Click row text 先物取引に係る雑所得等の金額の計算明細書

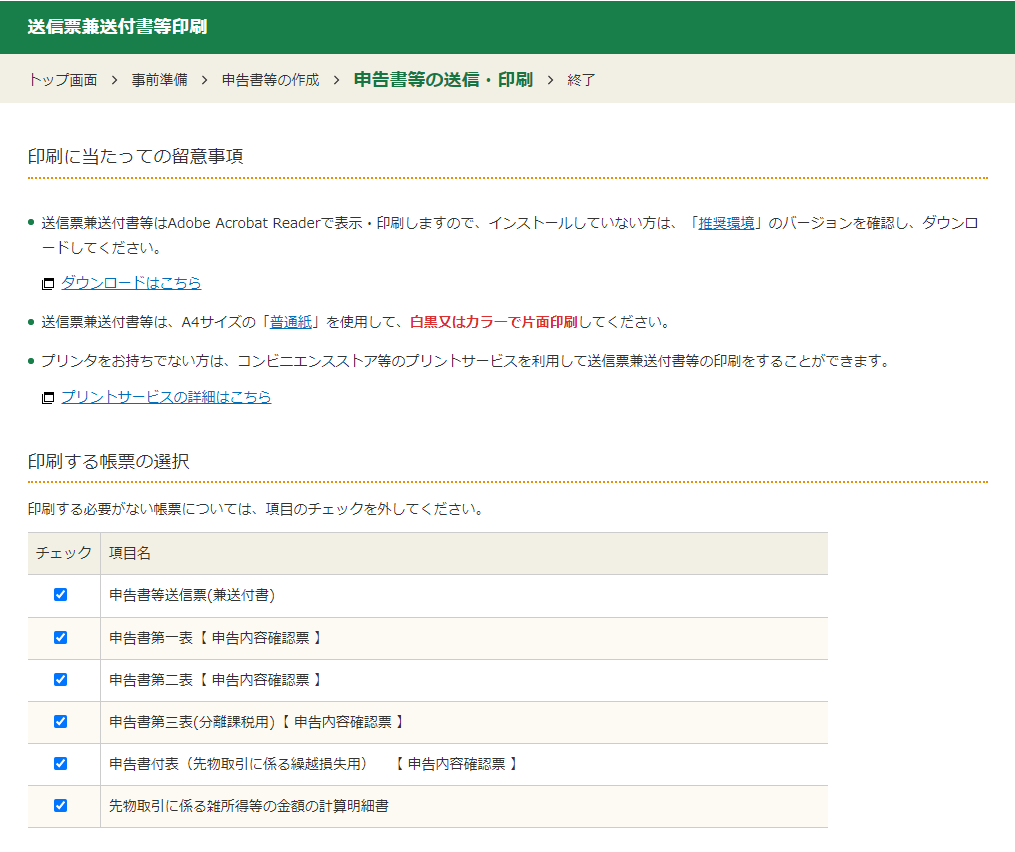pyautogui.click(x=249, y=806)
